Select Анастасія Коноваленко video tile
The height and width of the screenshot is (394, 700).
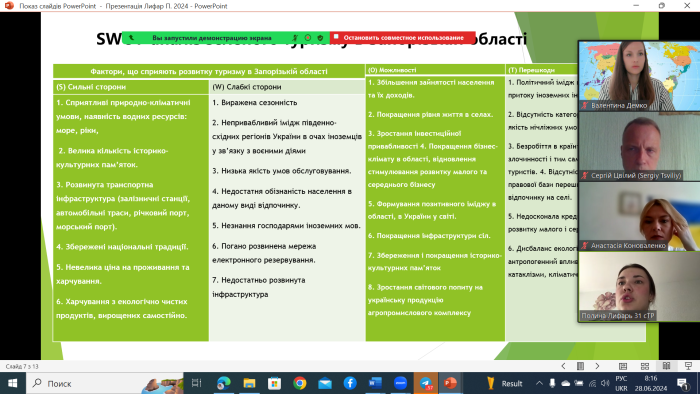(639, 216)
